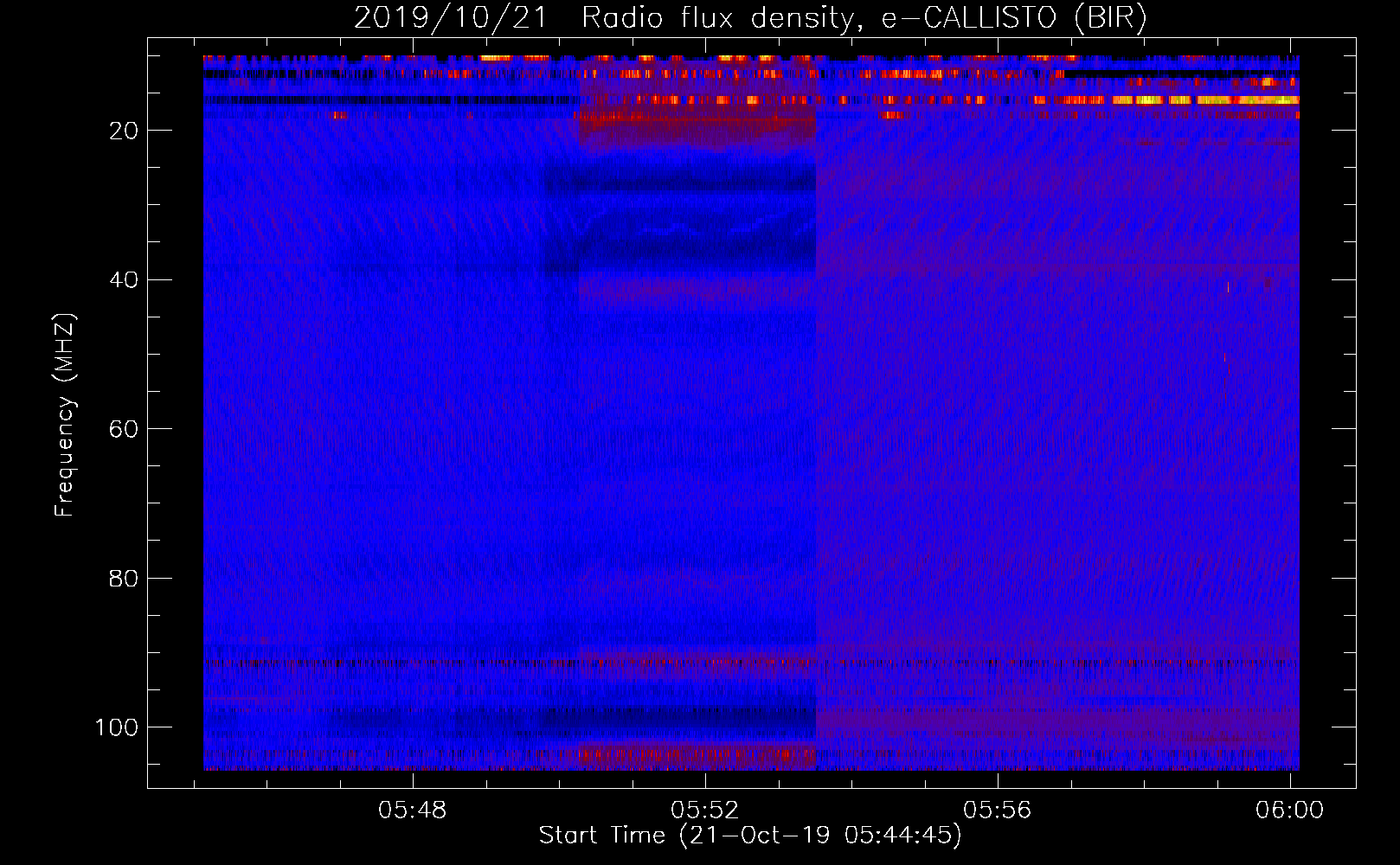
Task: Click the '20' frequency tick label
Action: coord(124,131)
